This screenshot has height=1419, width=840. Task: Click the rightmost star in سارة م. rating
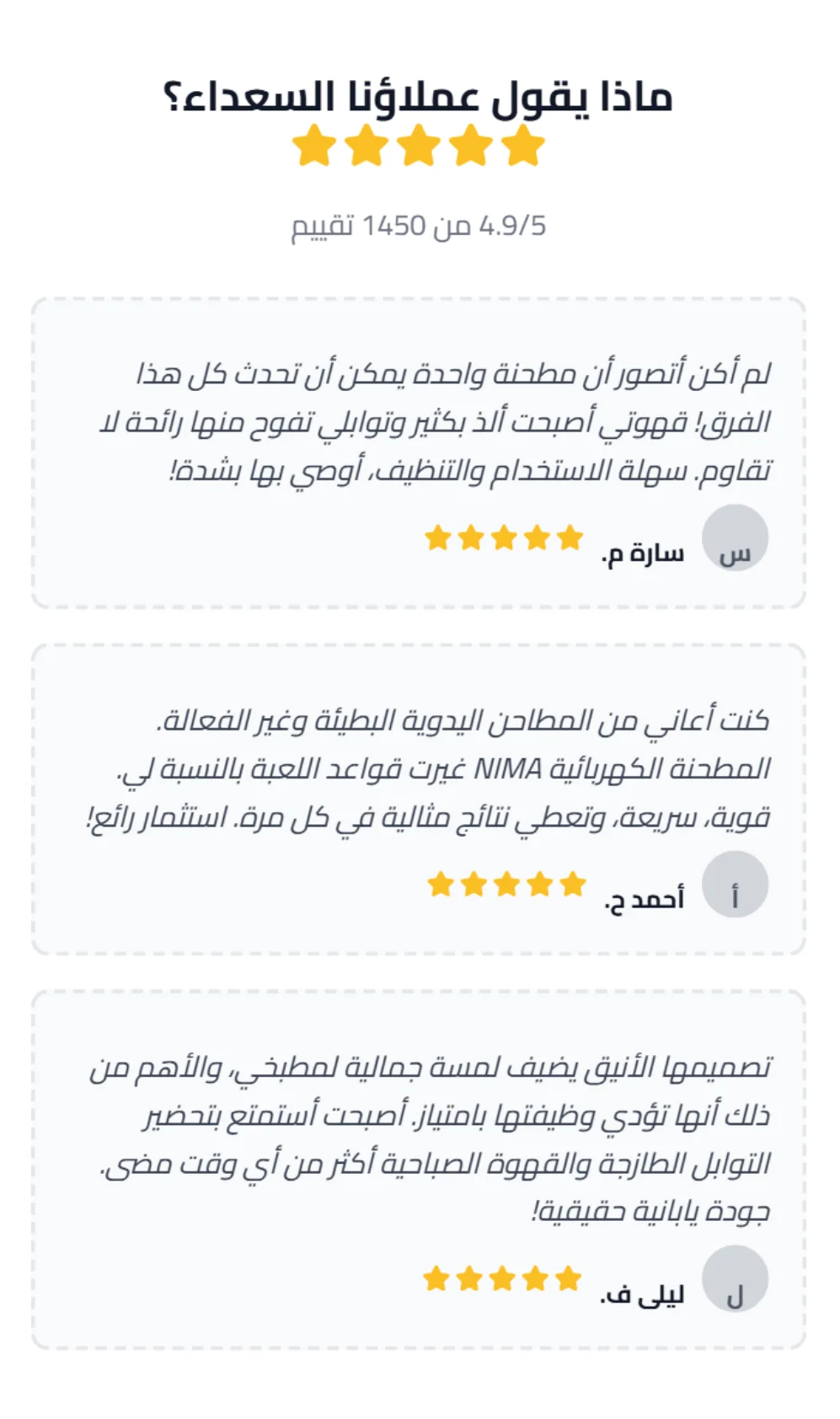tap(570, 537)
